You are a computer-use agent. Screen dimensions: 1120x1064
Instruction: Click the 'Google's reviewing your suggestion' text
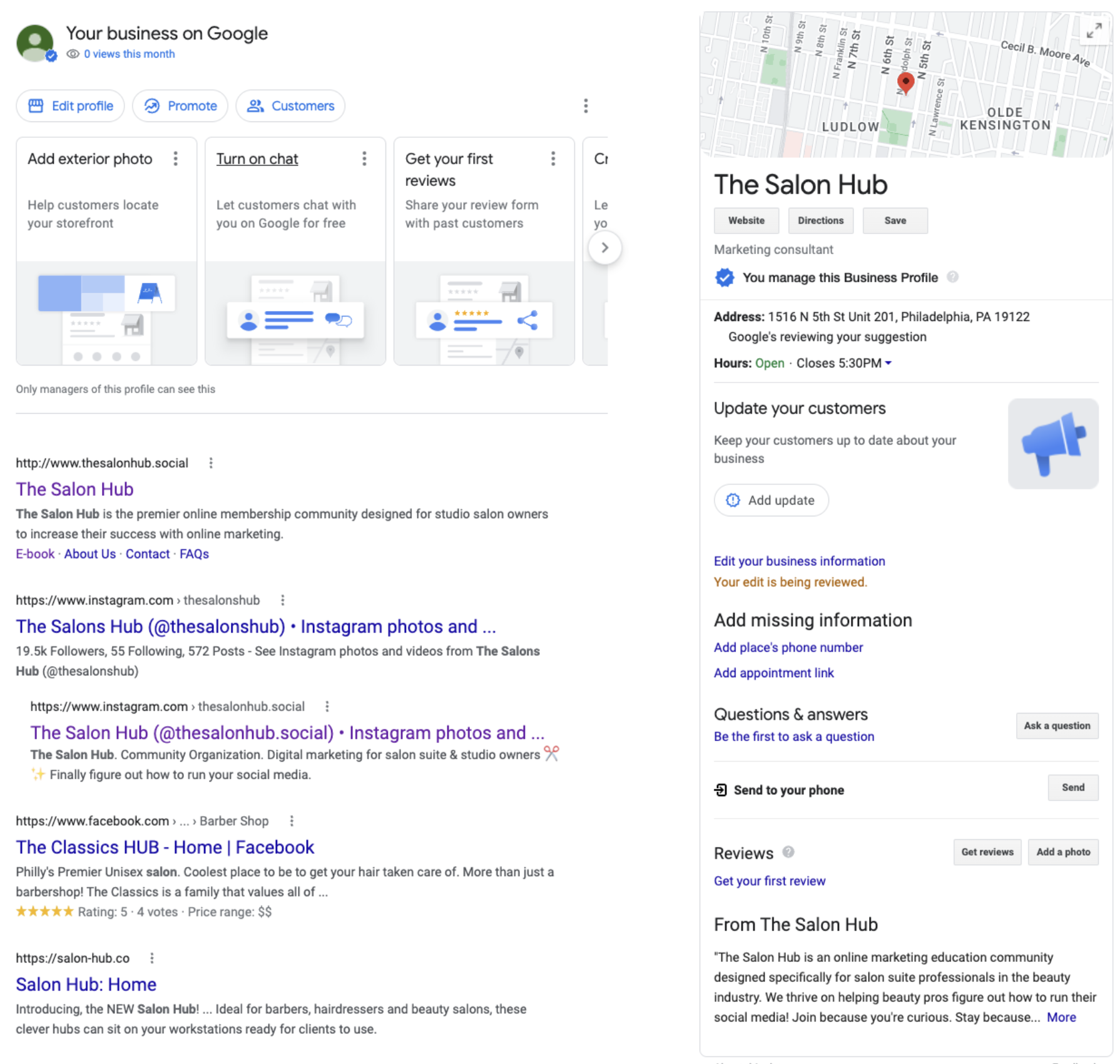tap(827, 337)
